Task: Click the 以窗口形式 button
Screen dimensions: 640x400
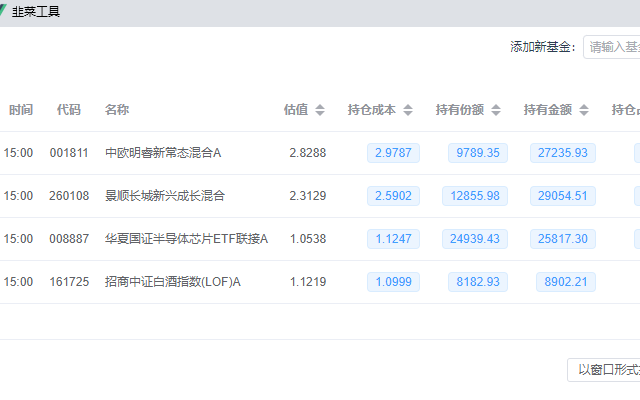Action: click(x=604, y=370)
